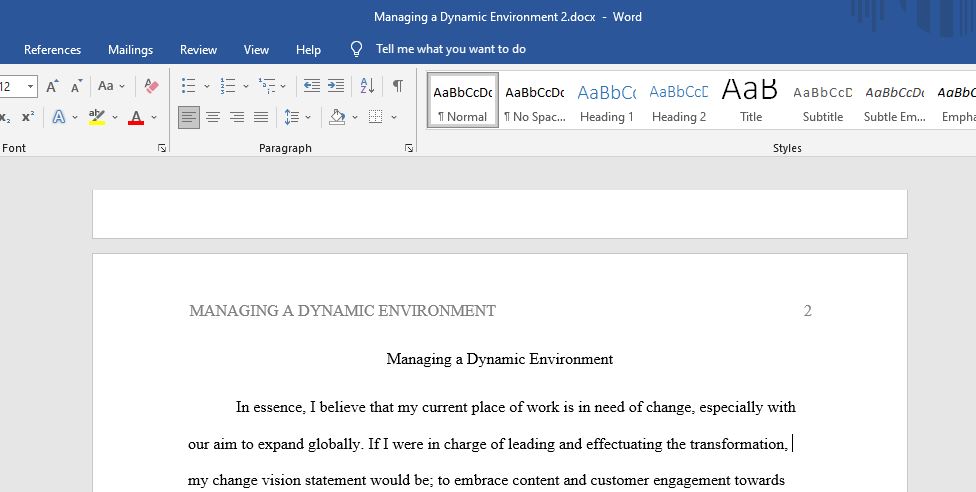The height and width of the screenshot is (492, 976).
Task: Launch the Font dialog box
Action: 162,148
